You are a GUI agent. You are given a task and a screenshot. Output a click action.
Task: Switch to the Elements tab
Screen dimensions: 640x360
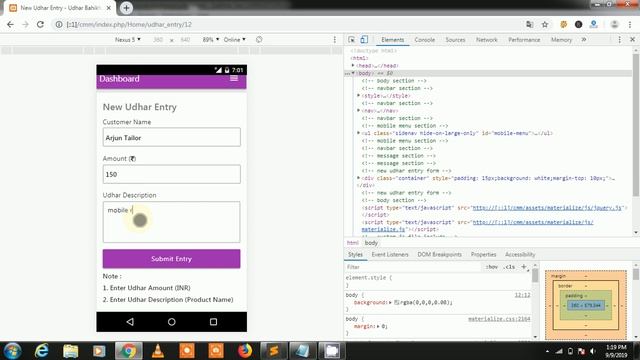pos(392,40)
